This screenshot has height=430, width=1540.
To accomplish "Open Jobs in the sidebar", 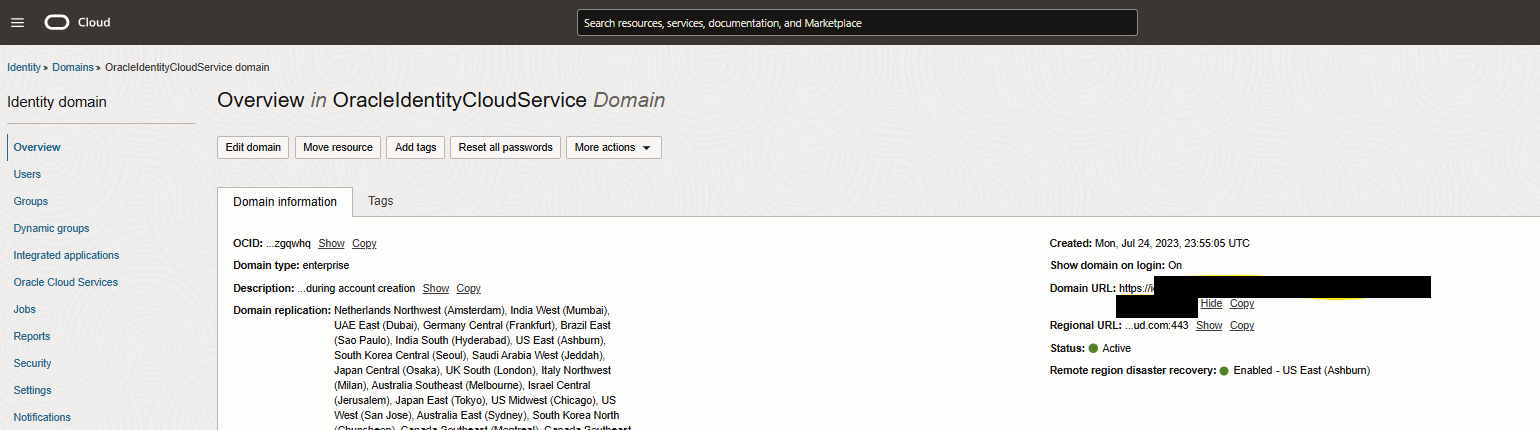I will (24, 309).
